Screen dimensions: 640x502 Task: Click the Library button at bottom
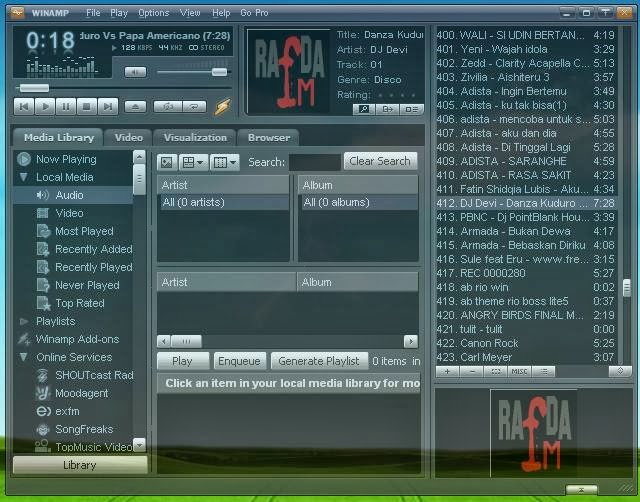click(x=80, y=465)
